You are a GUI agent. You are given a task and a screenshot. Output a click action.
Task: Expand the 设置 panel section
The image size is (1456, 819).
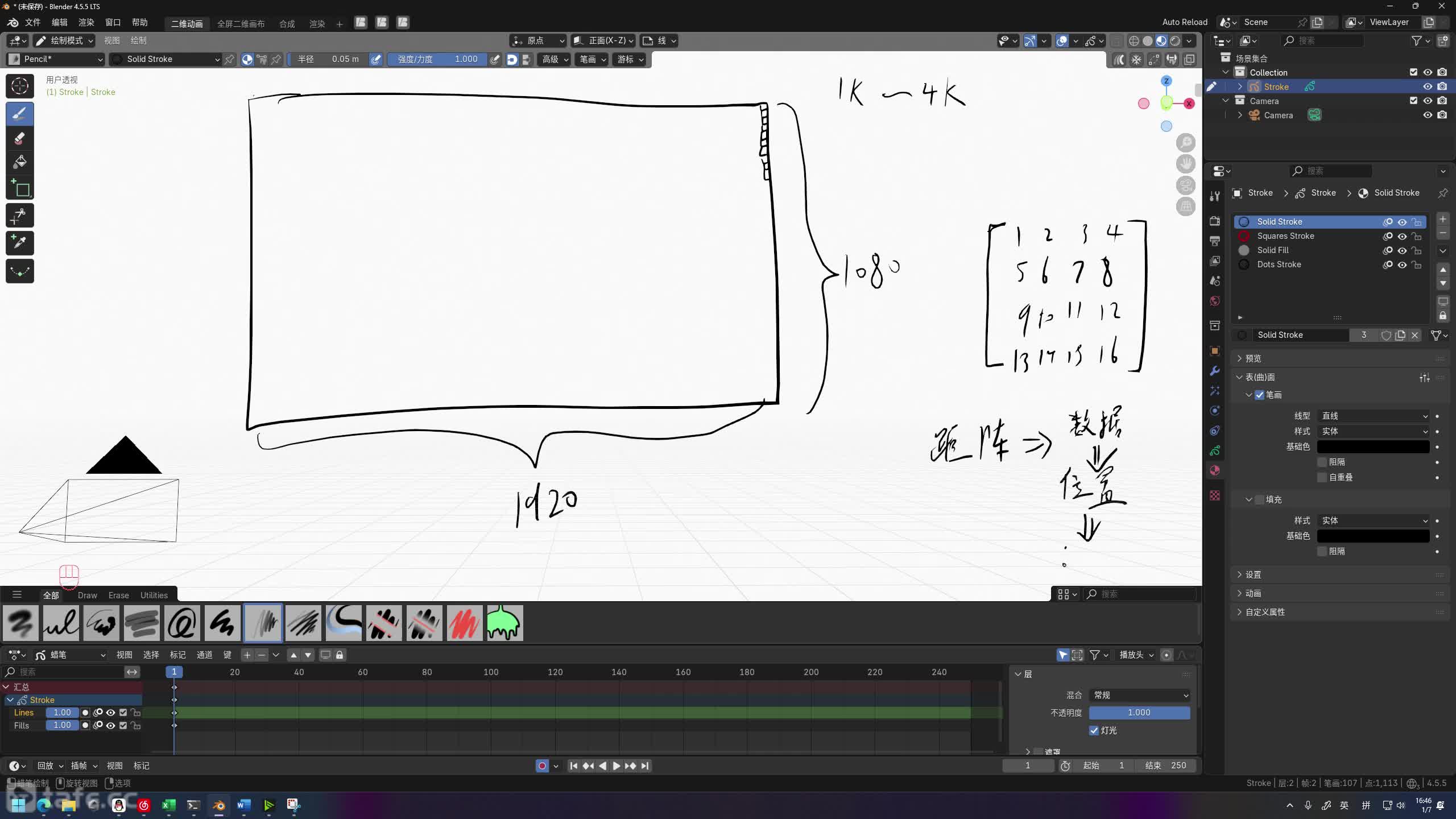1253,574
